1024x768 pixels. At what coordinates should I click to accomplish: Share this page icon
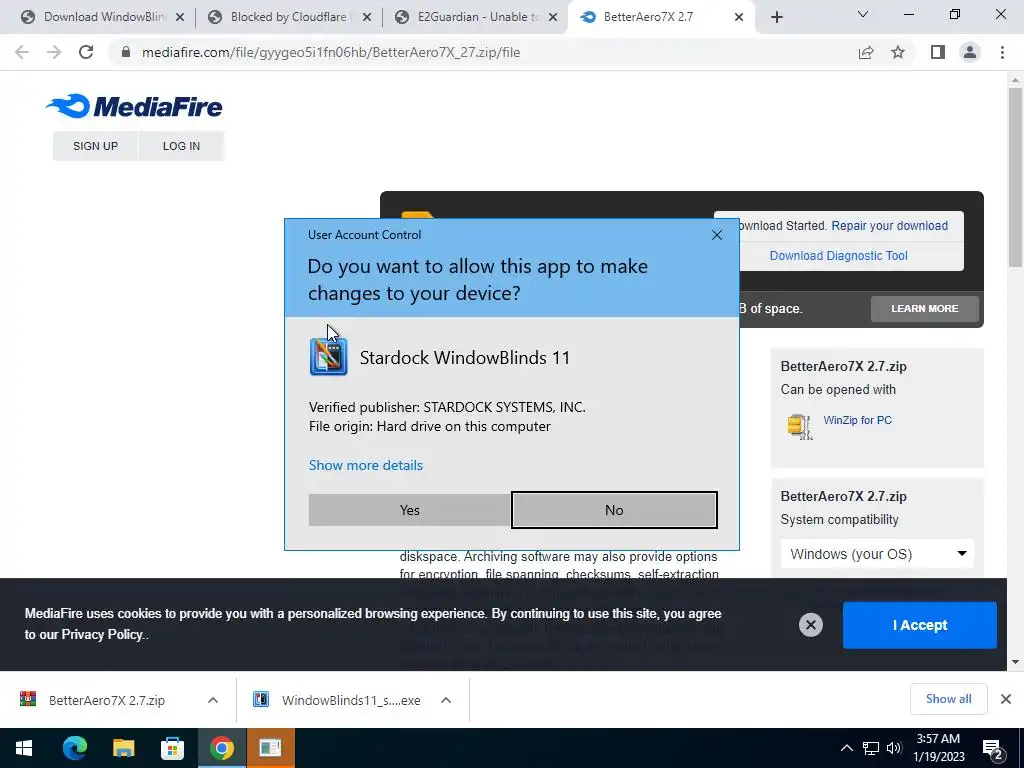click(x=866, y=52)
